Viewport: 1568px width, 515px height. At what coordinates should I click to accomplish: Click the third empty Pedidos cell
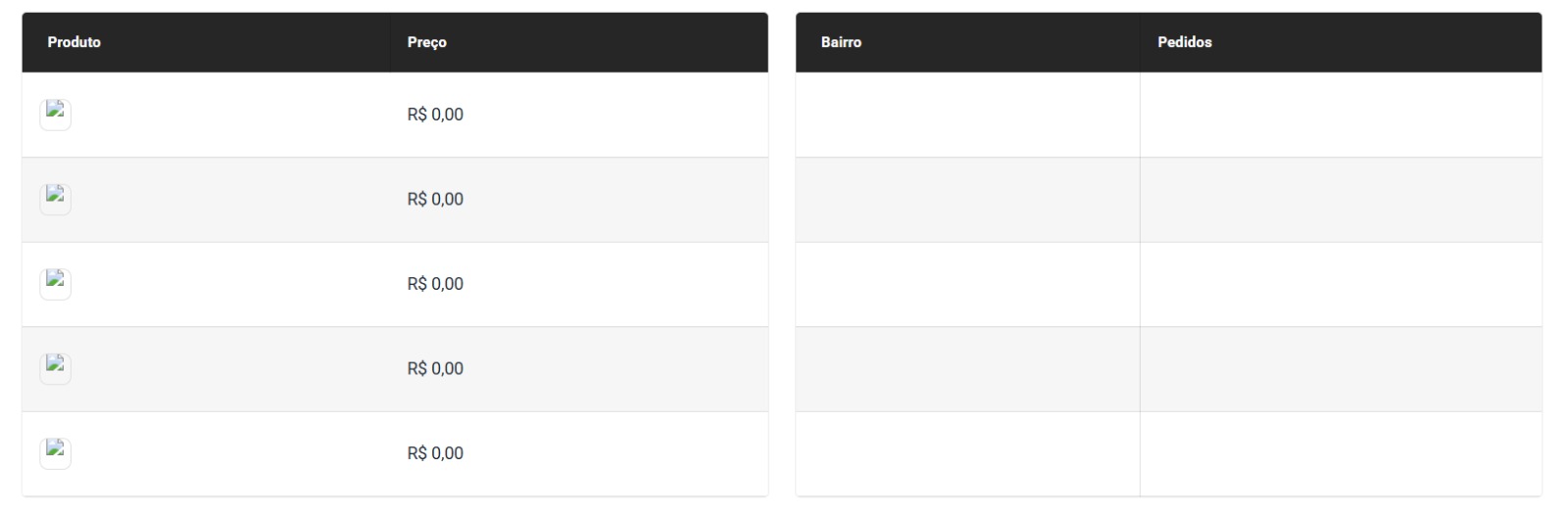click(x=1341, y=284)
